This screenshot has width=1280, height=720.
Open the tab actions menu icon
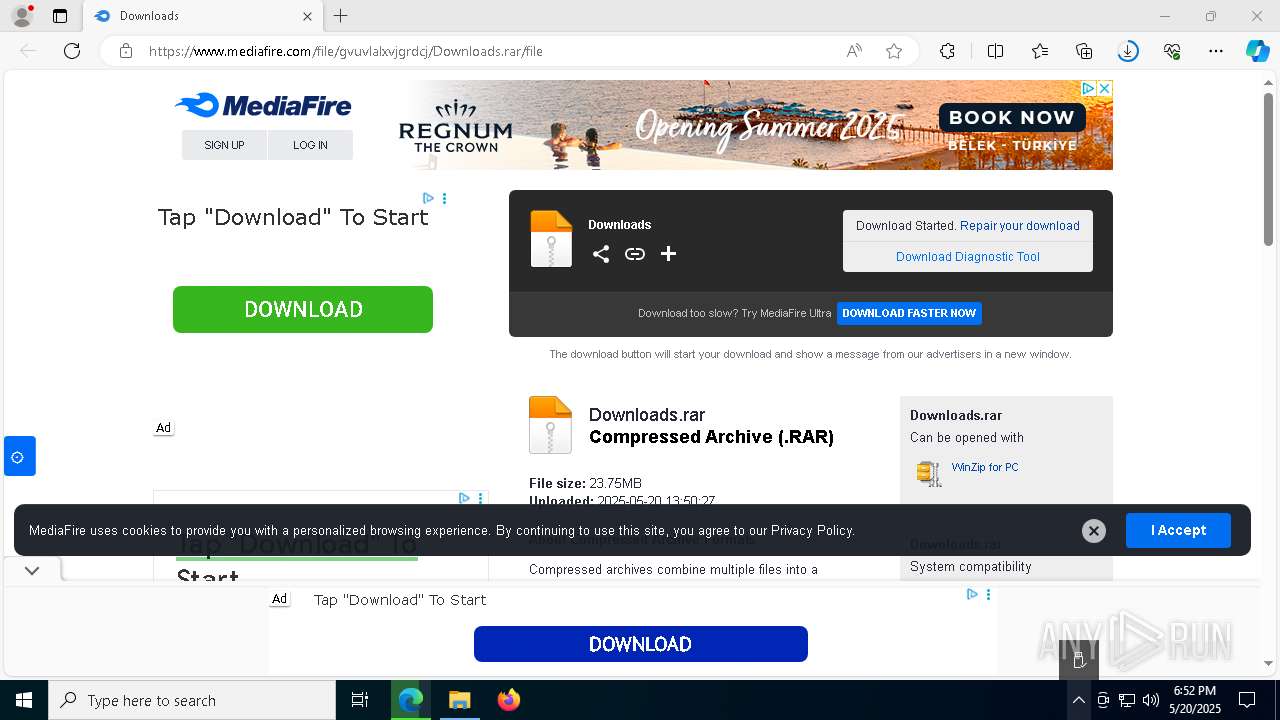[x=60, y=16]
